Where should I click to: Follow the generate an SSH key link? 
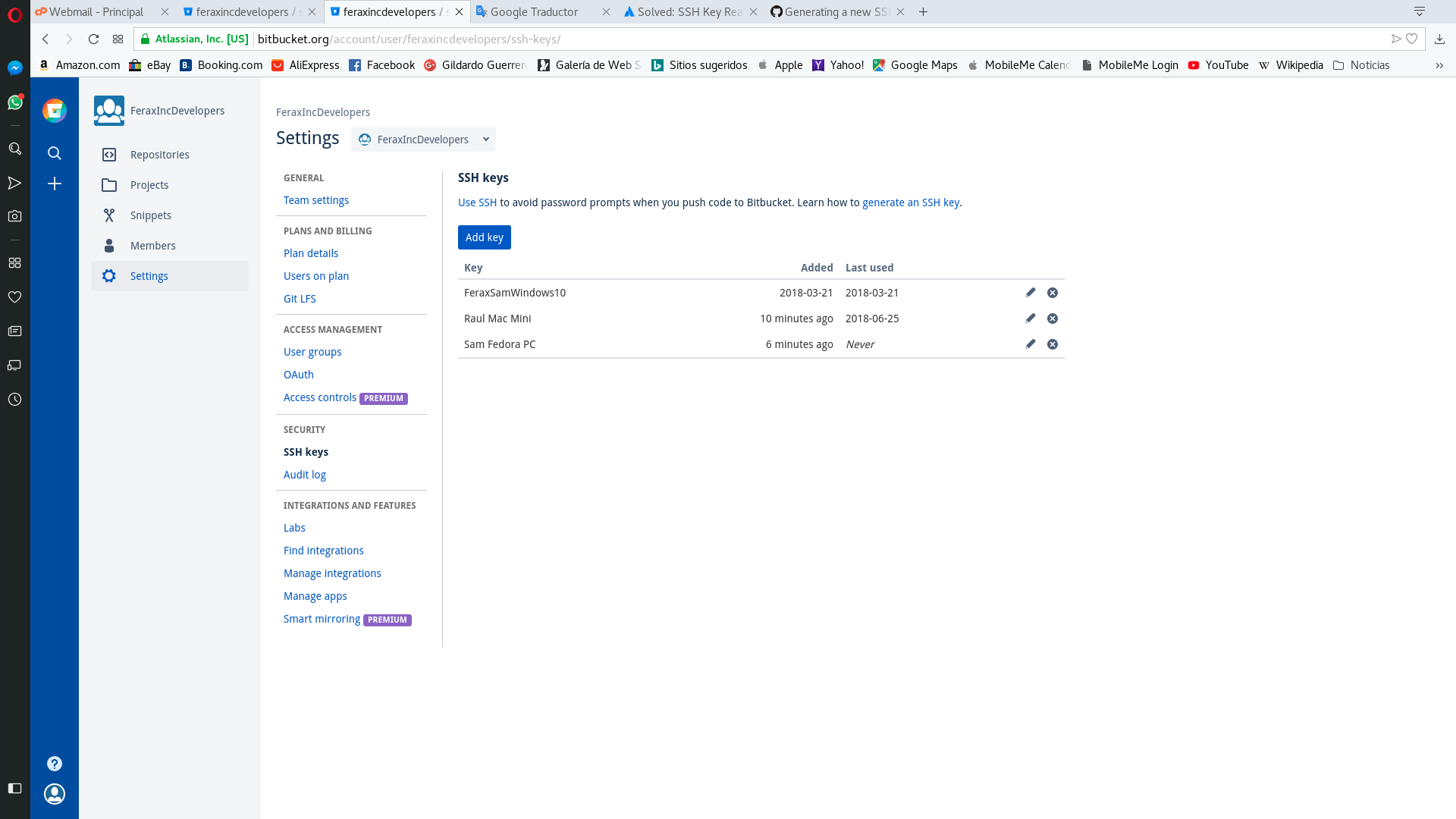tap(910, 202)
